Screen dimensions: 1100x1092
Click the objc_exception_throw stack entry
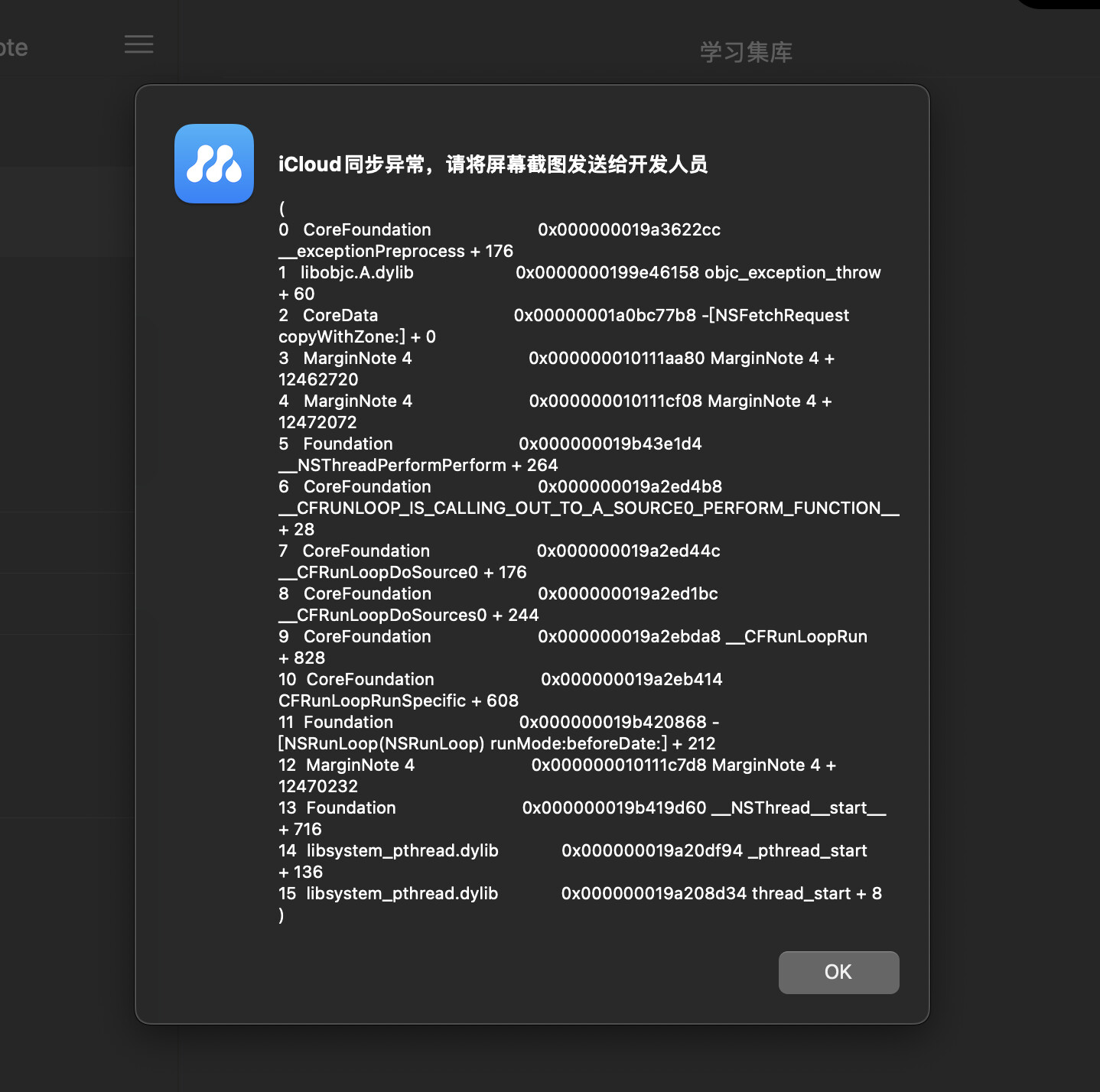click(792, 273)
